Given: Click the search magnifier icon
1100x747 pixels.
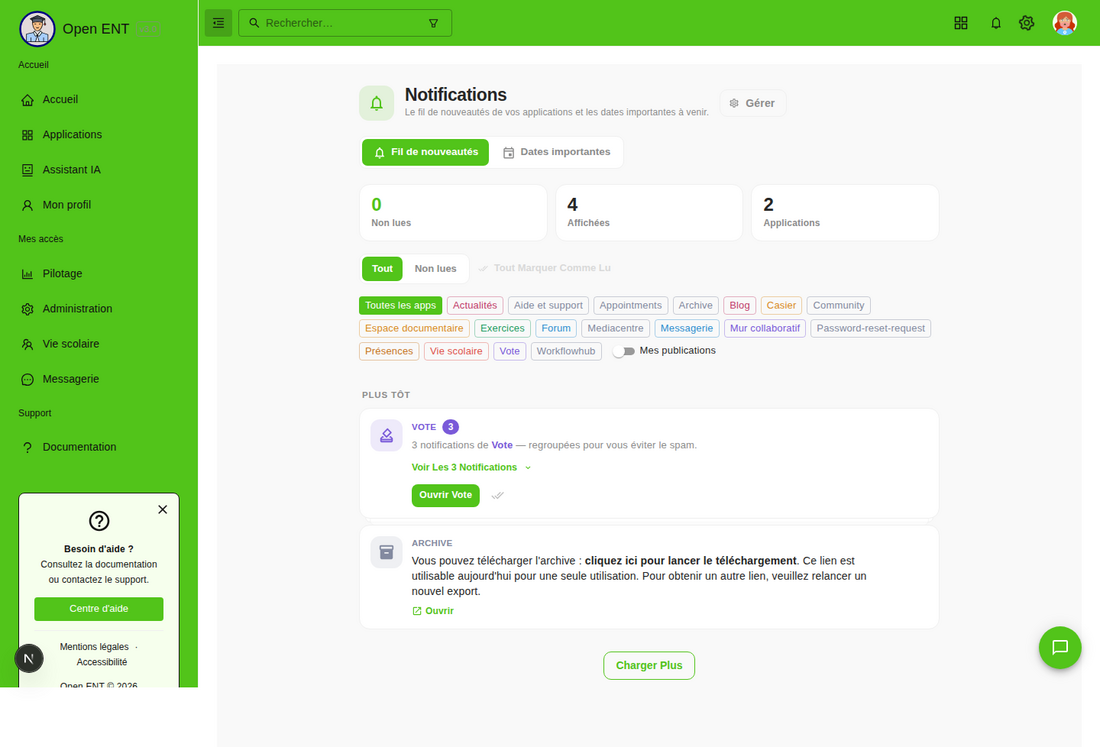Looking at the screenshot, I should [255, 23].
